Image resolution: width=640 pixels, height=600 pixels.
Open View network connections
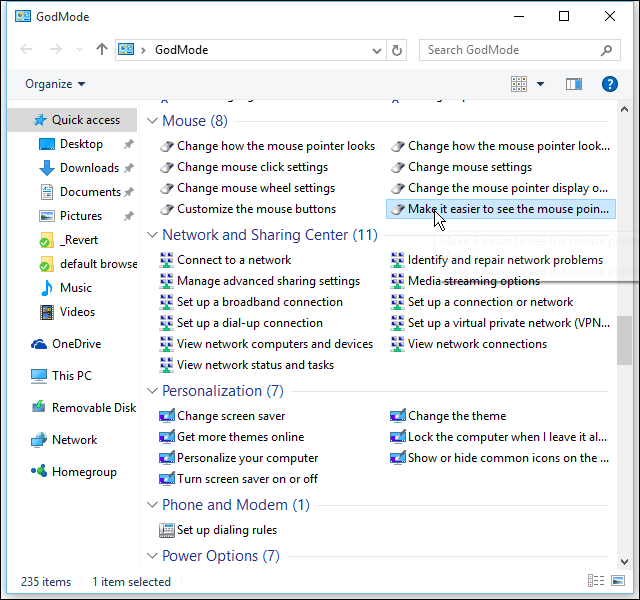(x=477, y=344)
